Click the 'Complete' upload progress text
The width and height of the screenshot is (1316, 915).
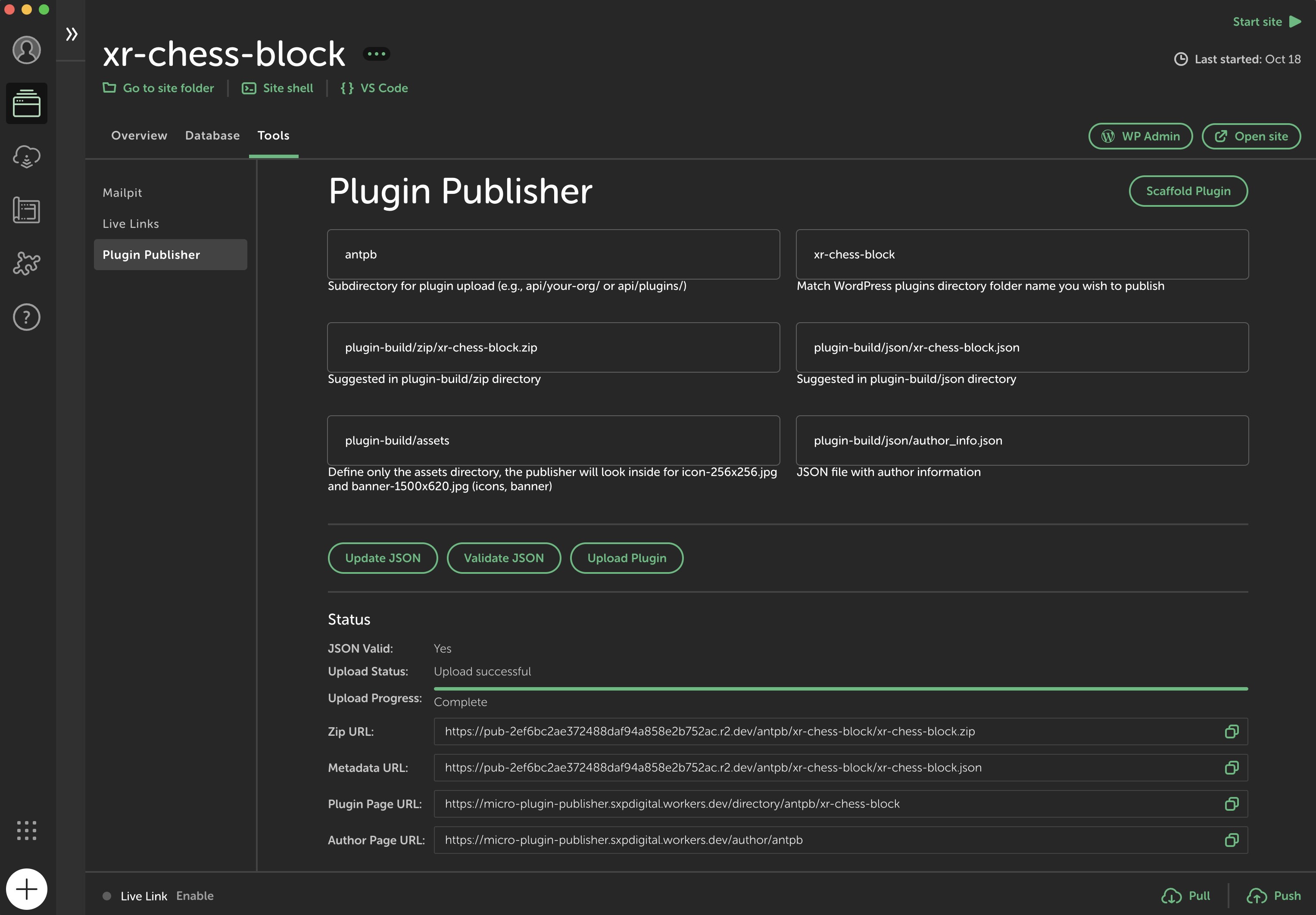(460, 702)
